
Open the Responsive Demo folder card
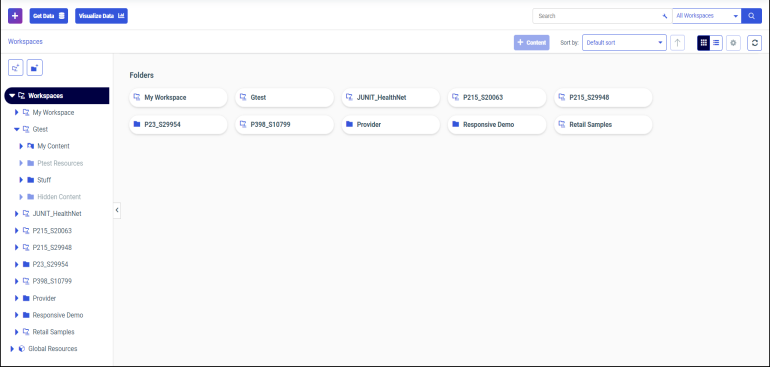[x=497, y=124]
